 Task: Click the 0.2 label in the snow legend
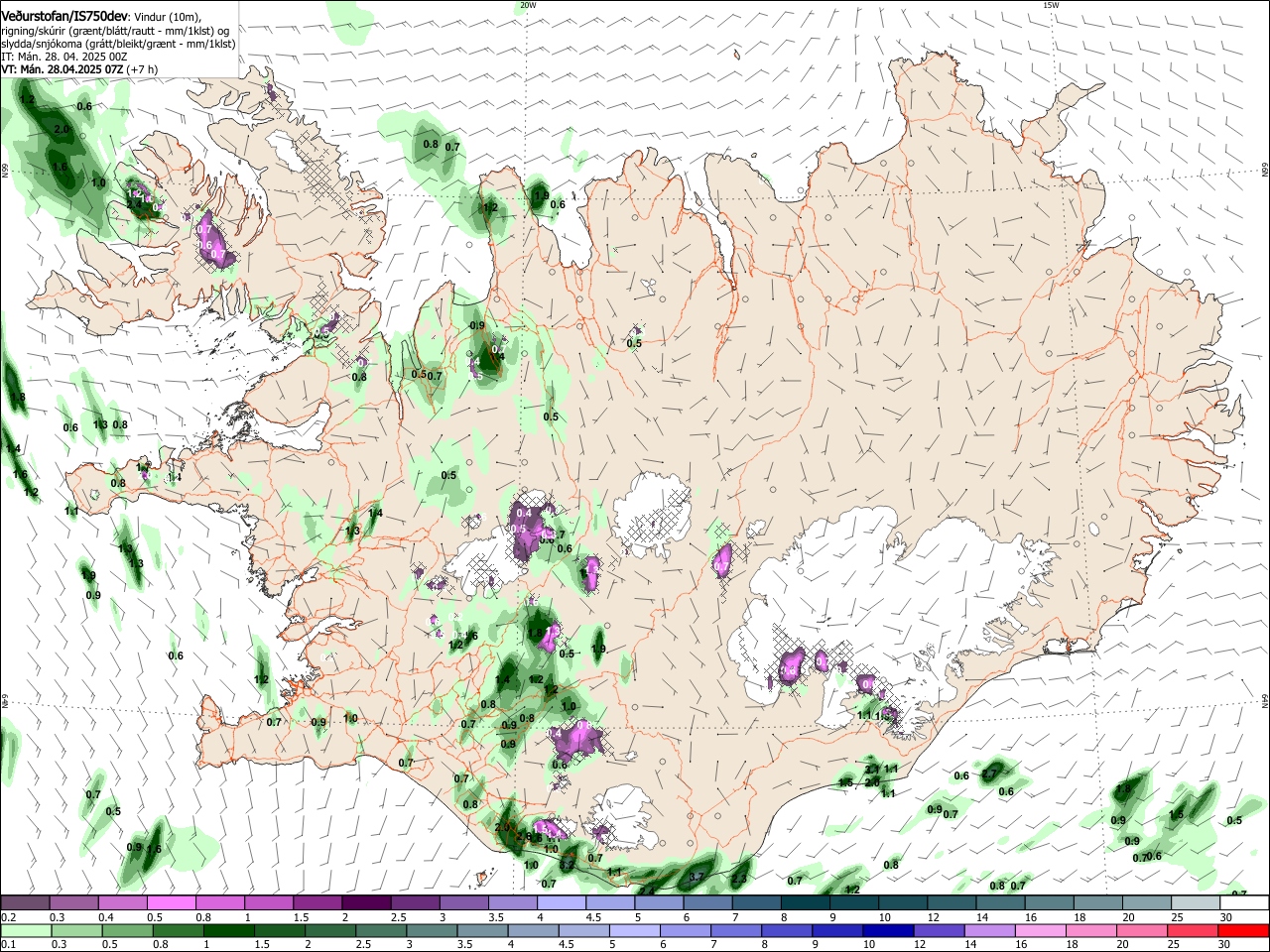[8, 917]
